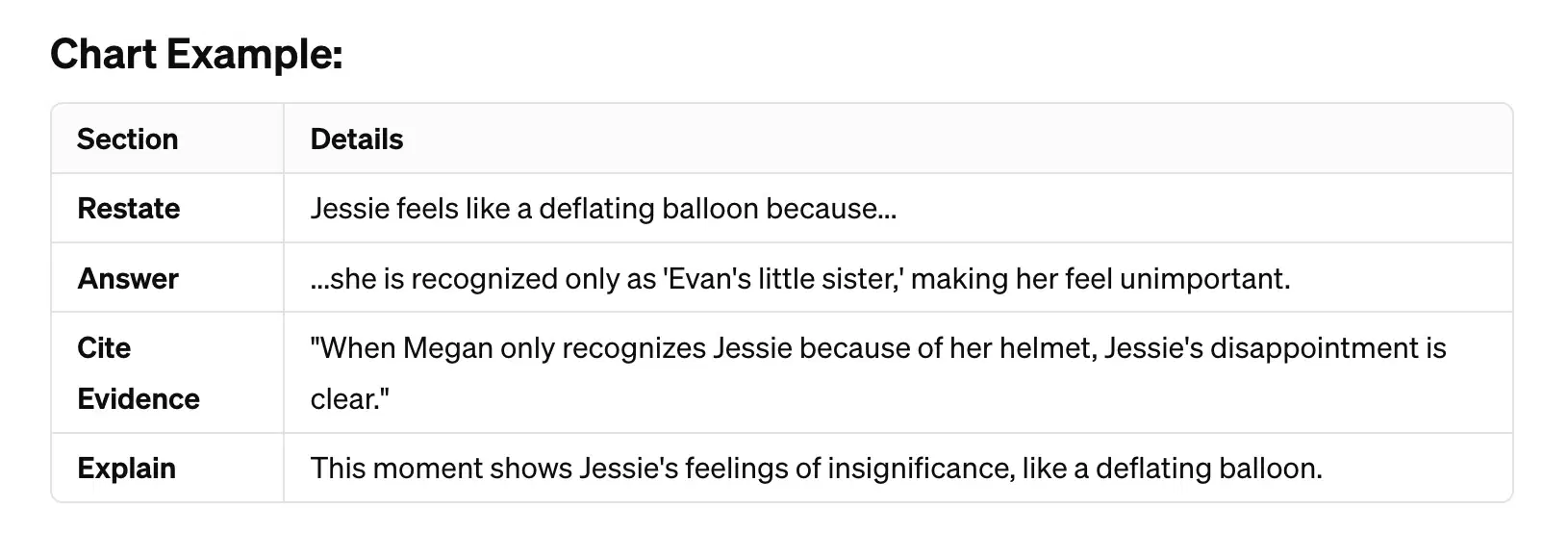Click text 'Jessie feels like a deflating balloon because...'
The height and width of the screenshot is (533, 1568).
click(x=603, y=209)
